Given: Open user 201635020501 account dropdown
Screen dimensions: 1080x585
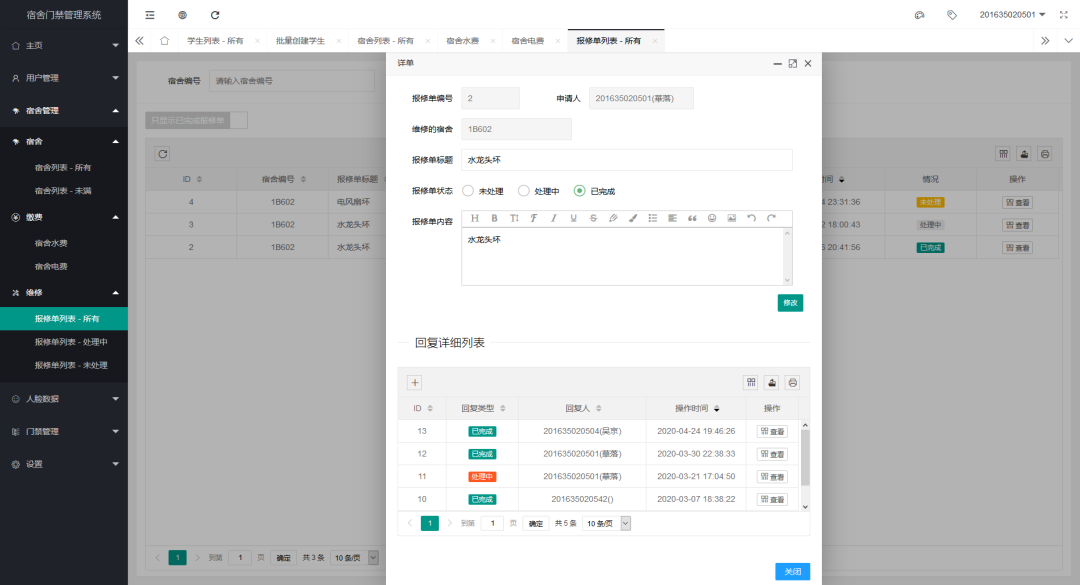Looking at the screenshot, I should (1012, 14).
